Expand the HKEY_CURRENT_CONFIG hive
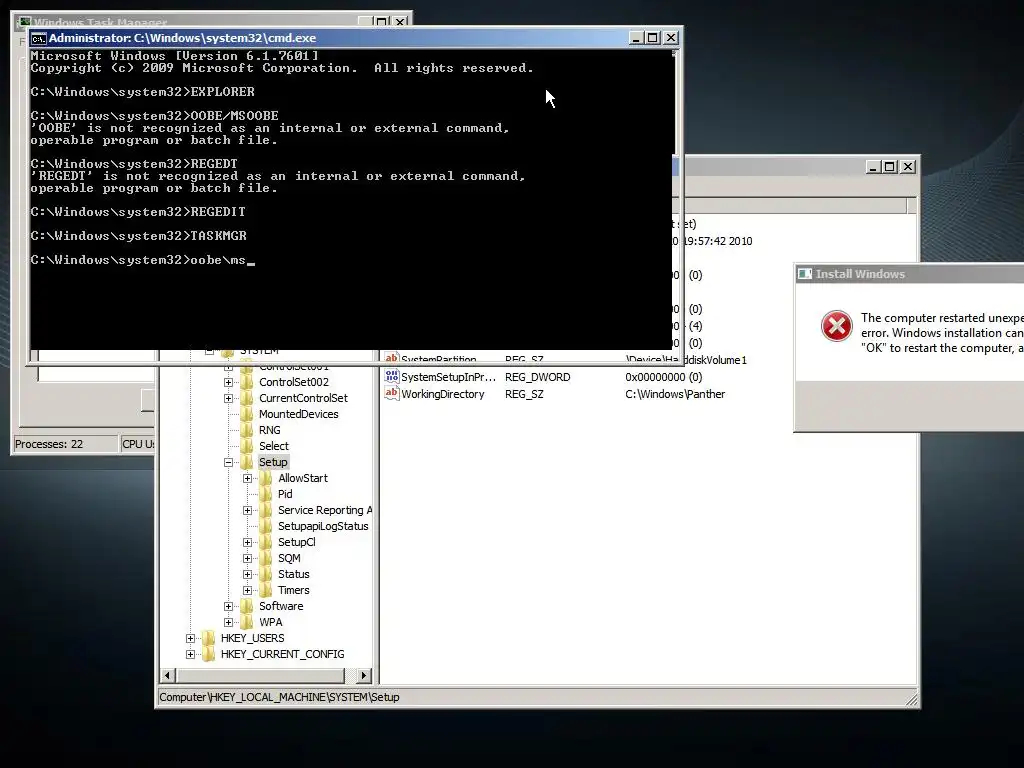The height and width of the screenshot is (768, 1024). pos(190,654)
